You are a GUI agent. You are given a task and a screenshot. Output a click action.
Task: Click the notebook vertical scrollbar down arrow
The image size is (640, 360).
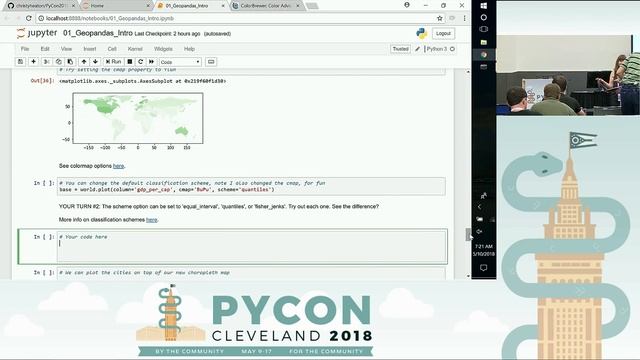[x=468, y=276]
